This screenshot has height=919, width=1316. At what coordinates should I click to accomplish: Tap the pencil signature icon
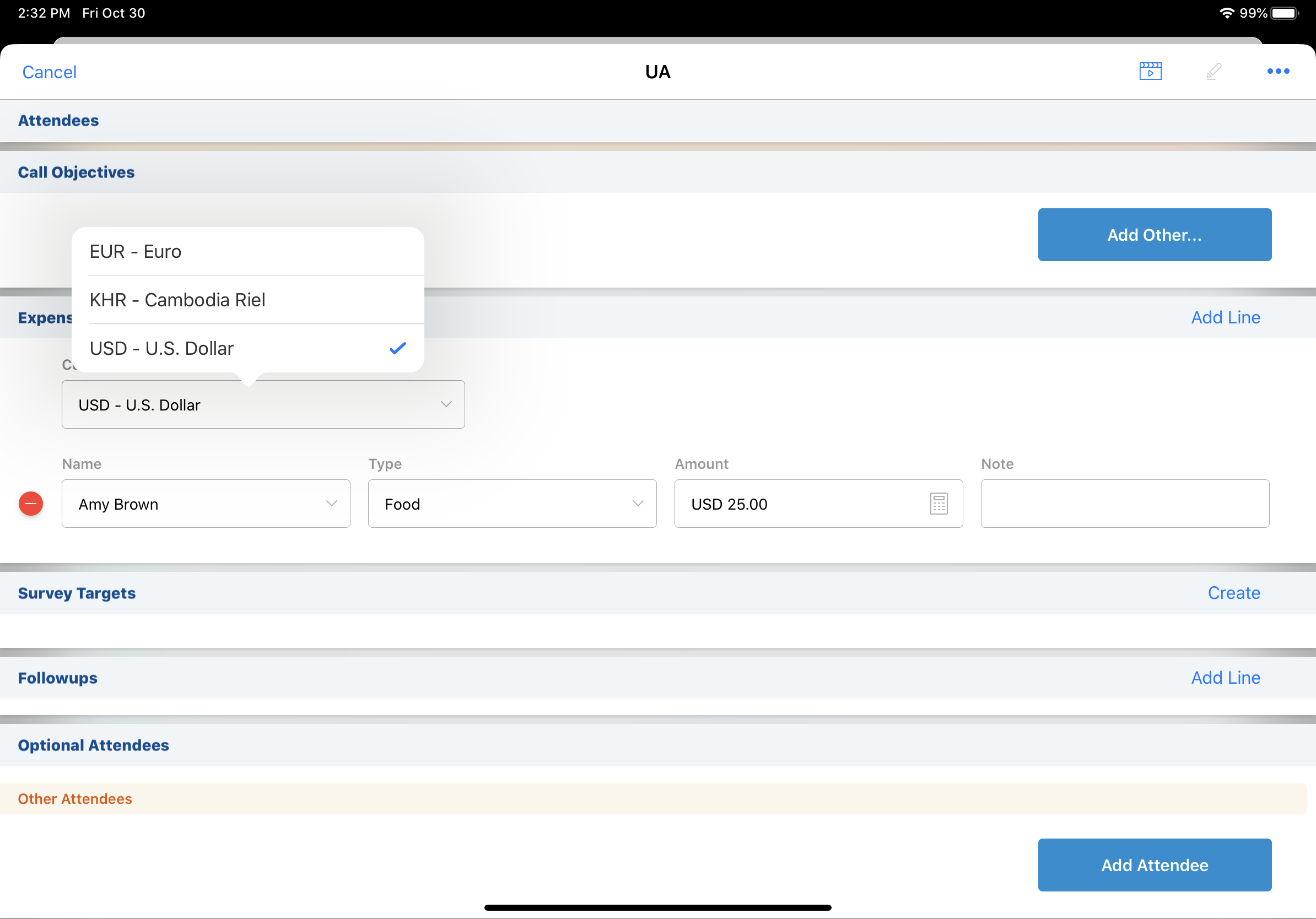(1213, 71)
